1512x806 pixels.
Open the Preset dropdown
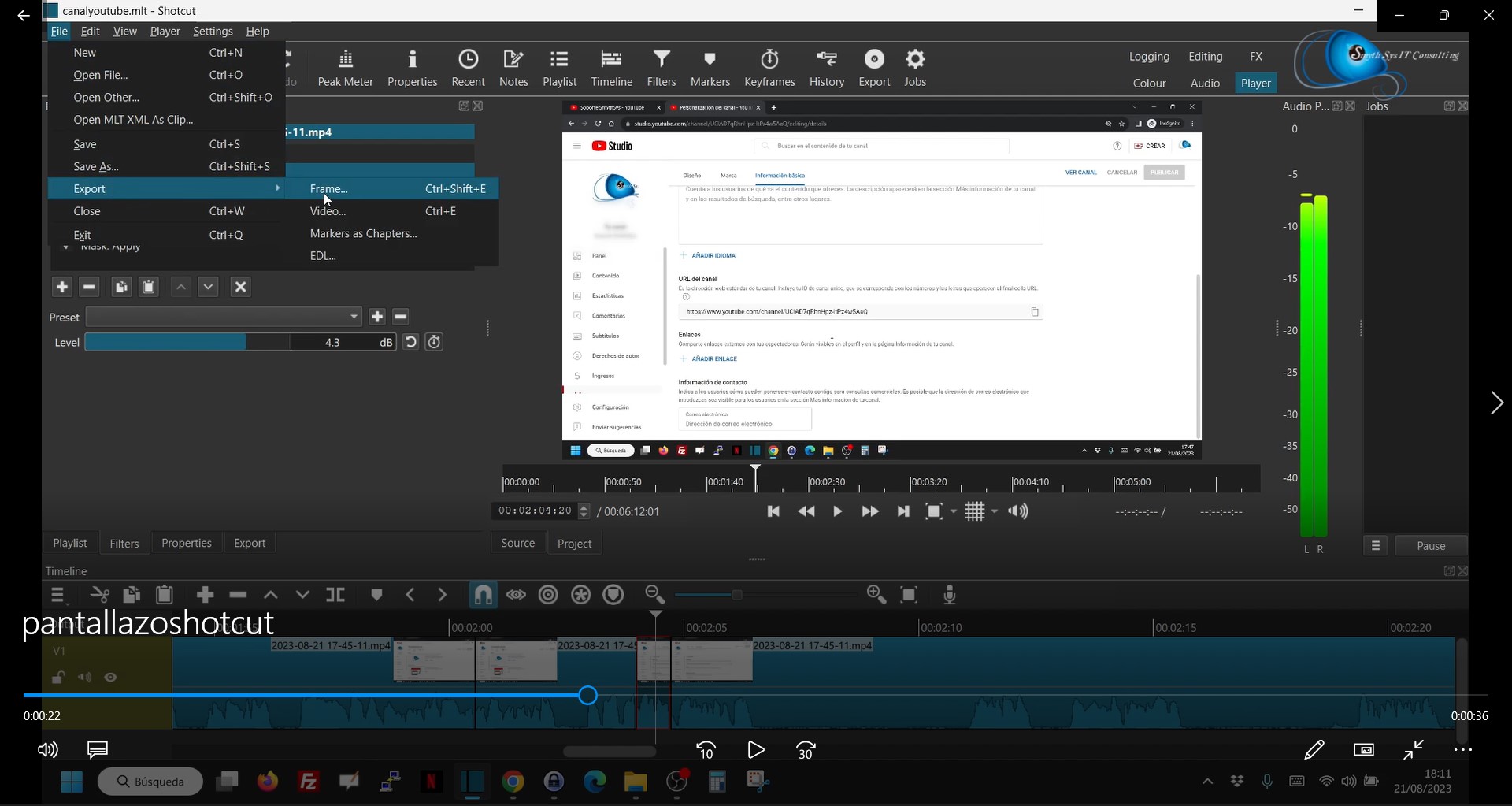pyautogui.click(x=224, y=317)
